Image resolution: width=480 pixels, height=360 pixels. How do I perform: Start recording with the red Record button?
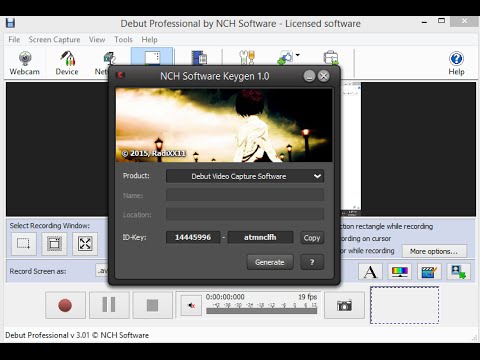coord(65,305)
